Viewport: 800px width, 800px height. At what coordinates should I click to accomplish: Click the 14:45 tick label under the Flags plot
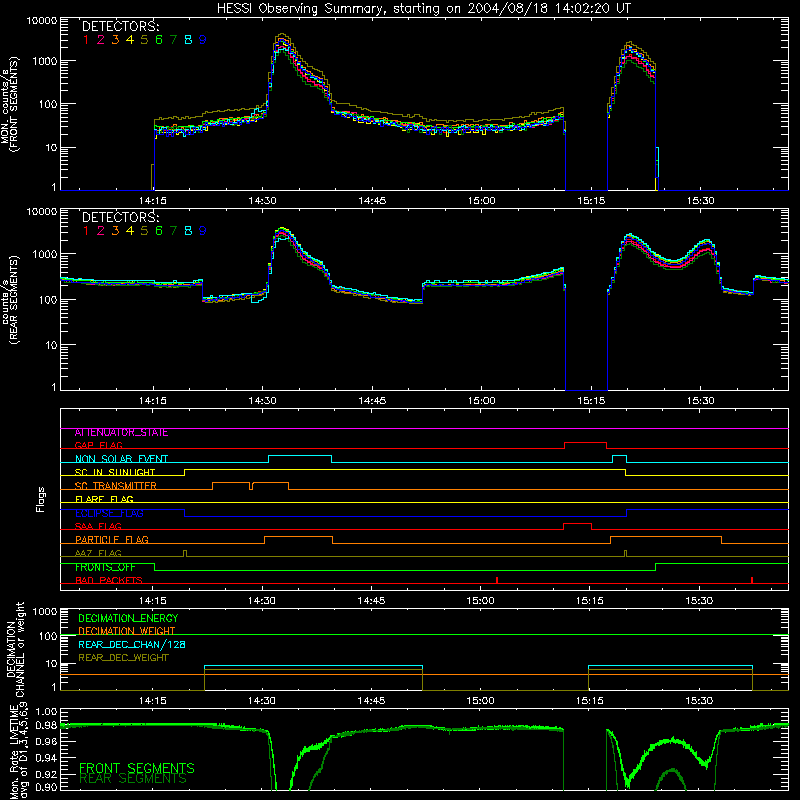click(x=371, y=601)
